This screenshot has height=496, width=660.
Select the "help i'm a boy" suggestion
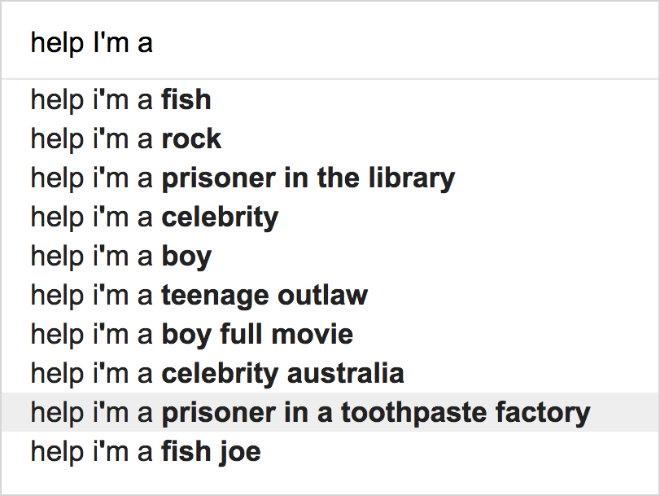[x=330, y=256]
